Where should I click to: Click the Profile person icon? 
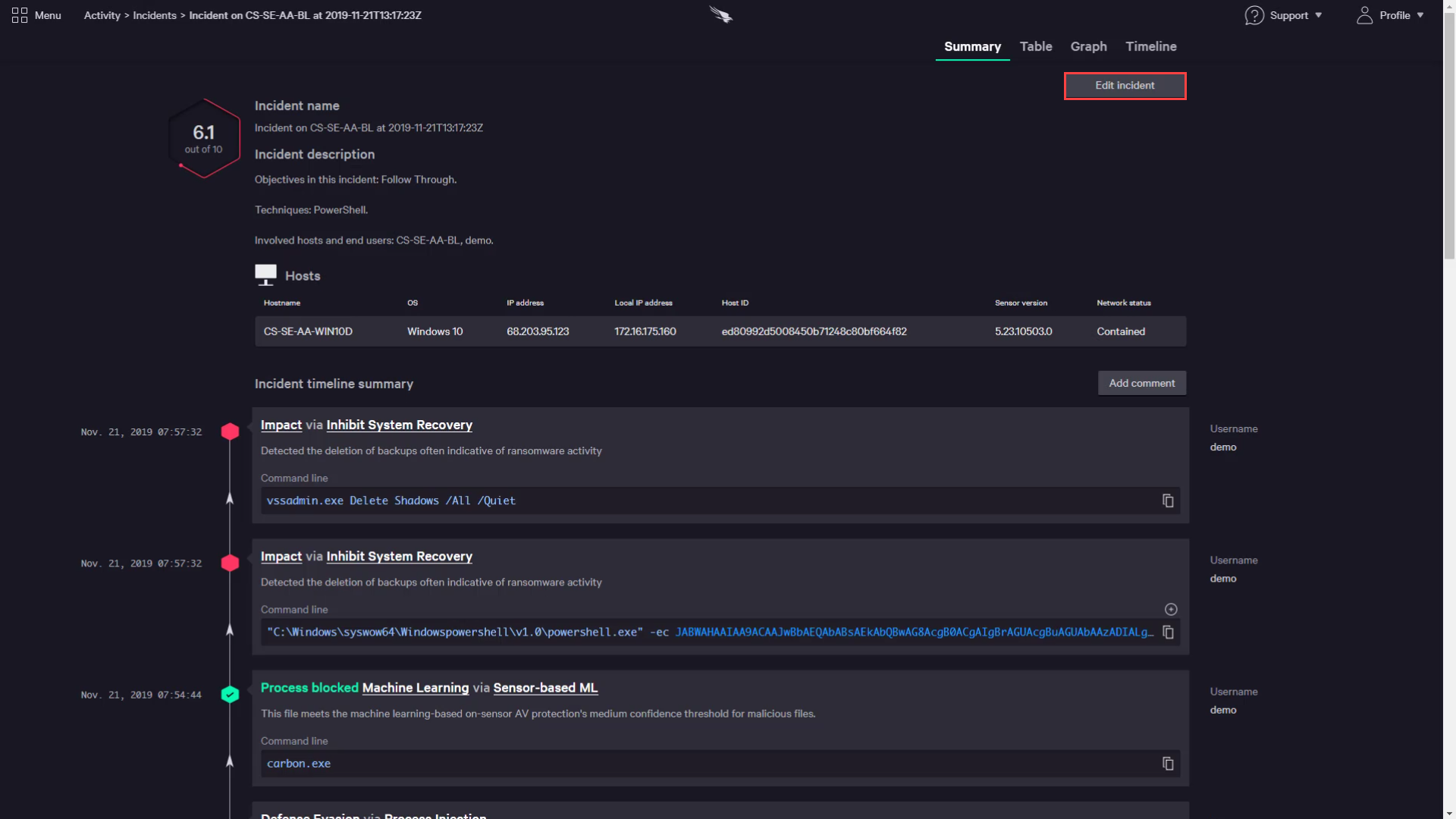point(1364,15)
